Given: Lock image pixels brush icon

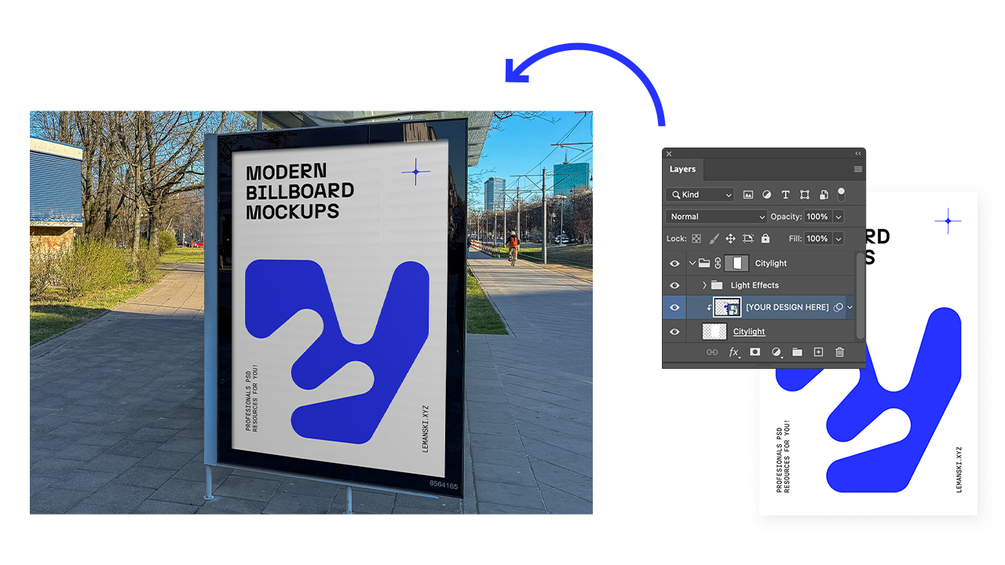Looking at the screenshot, I should 713,238.
